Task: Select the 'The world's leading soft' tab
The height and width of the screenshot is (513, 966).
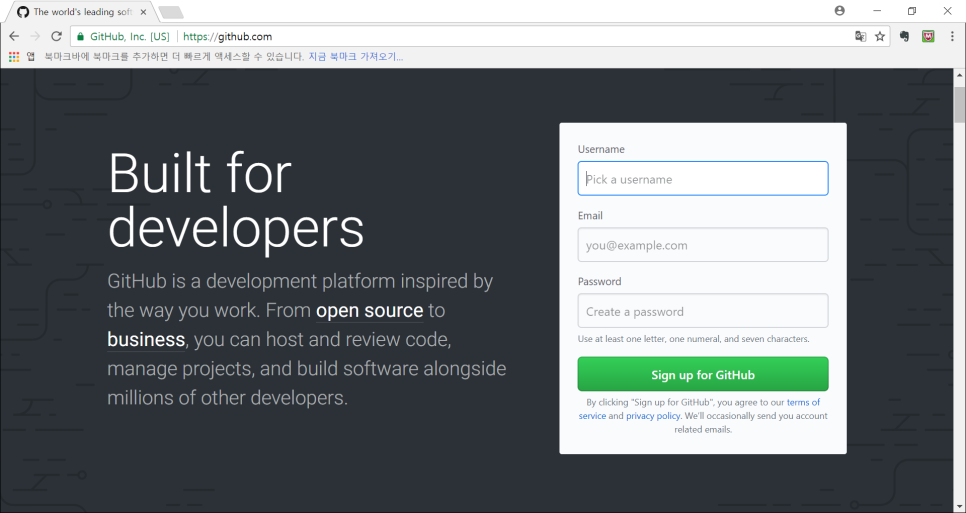Action: tap(83, 12)
